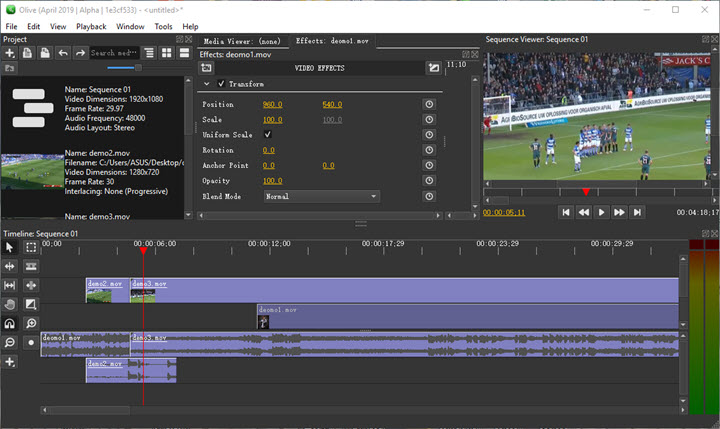720x429 pixels.
Task: Uncheck the Uniform Scale checkbox
Action: click(267, 134)
